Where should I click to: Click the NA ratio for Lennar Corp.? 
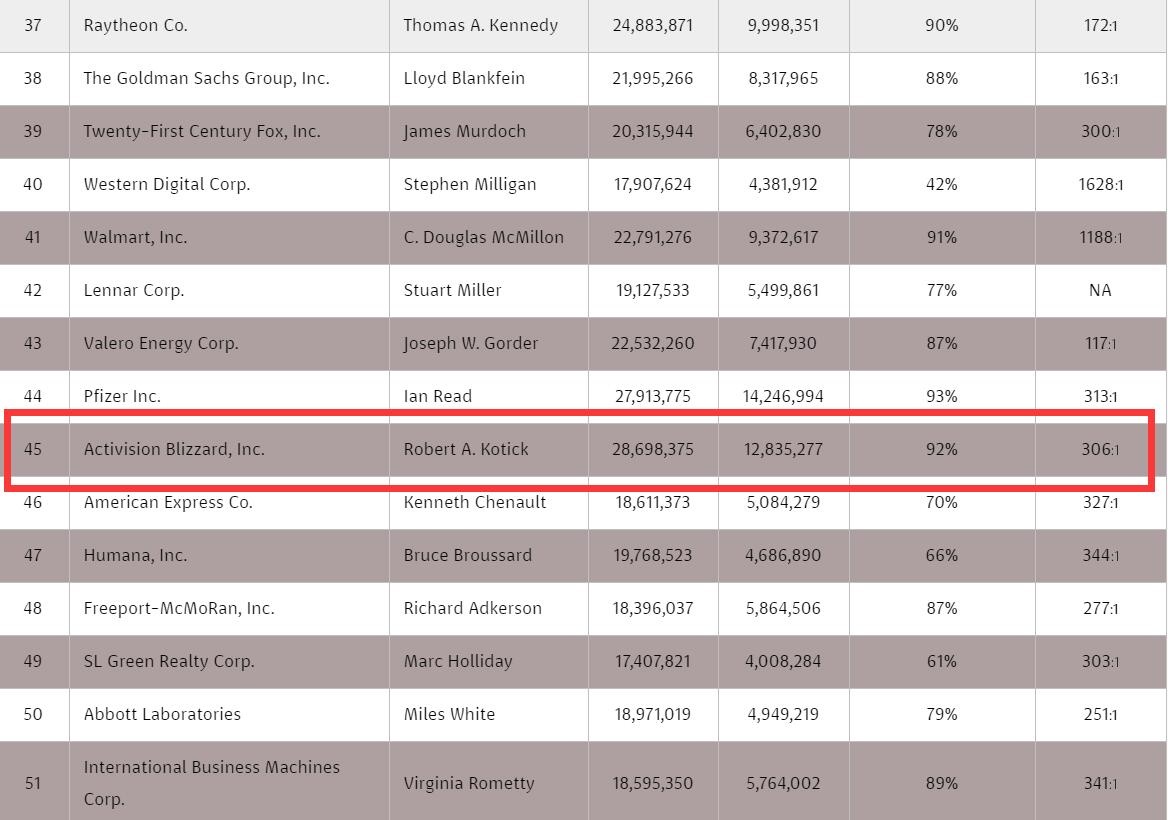click(1100, 290)
